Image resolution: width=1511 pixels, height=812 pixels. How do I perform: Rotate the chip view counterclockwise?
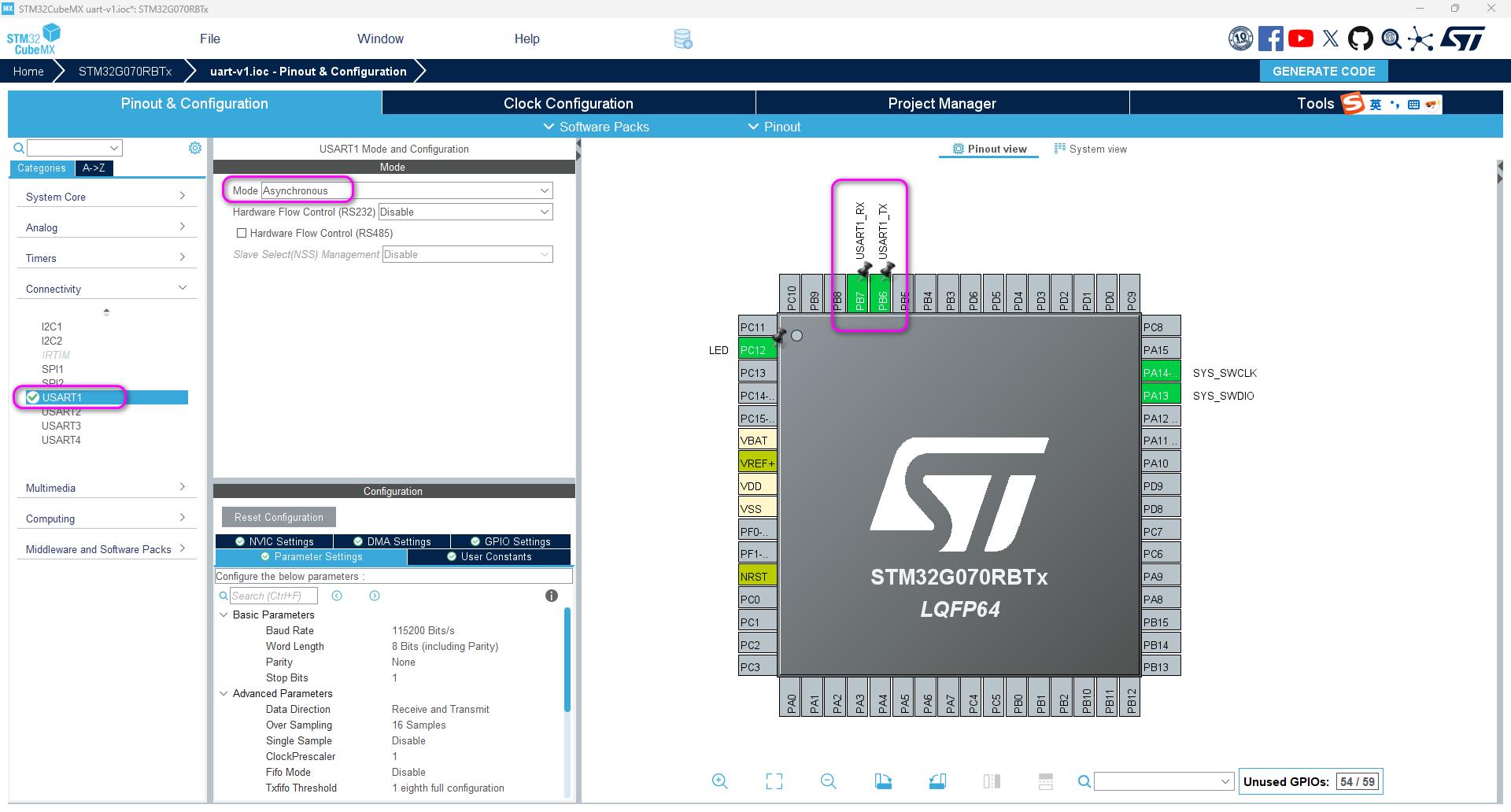tap(937, 781)
